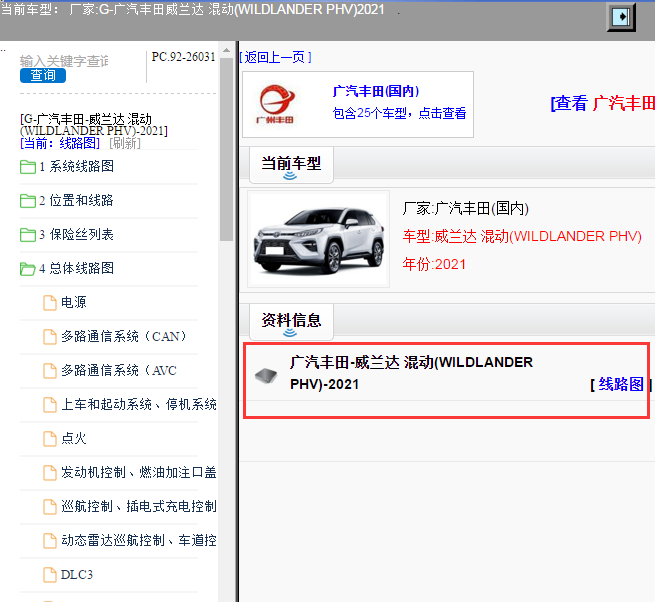This screenshot has width=655, height=602.
Task: Click the 查看 广汽丰田 link
Action: click(x=602, y=103)
